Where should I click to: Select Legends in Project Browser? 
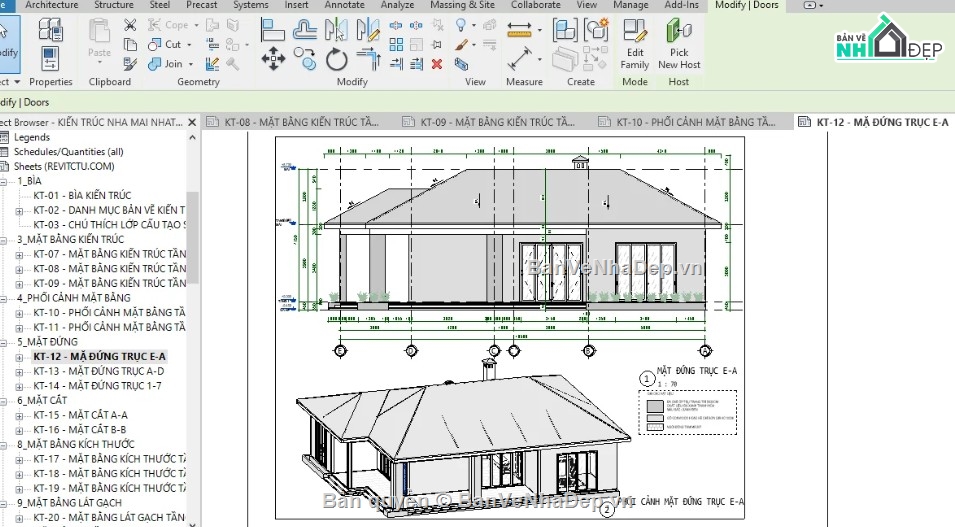click(32, 137)
